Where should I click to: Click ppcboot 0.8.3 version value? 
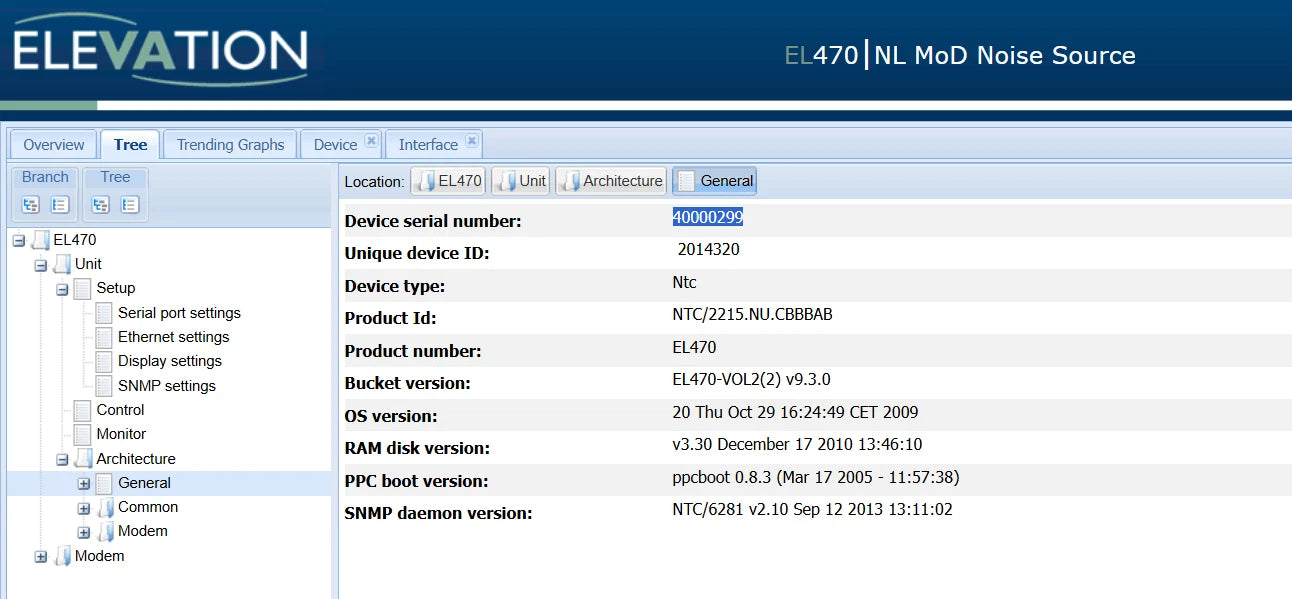816,477
